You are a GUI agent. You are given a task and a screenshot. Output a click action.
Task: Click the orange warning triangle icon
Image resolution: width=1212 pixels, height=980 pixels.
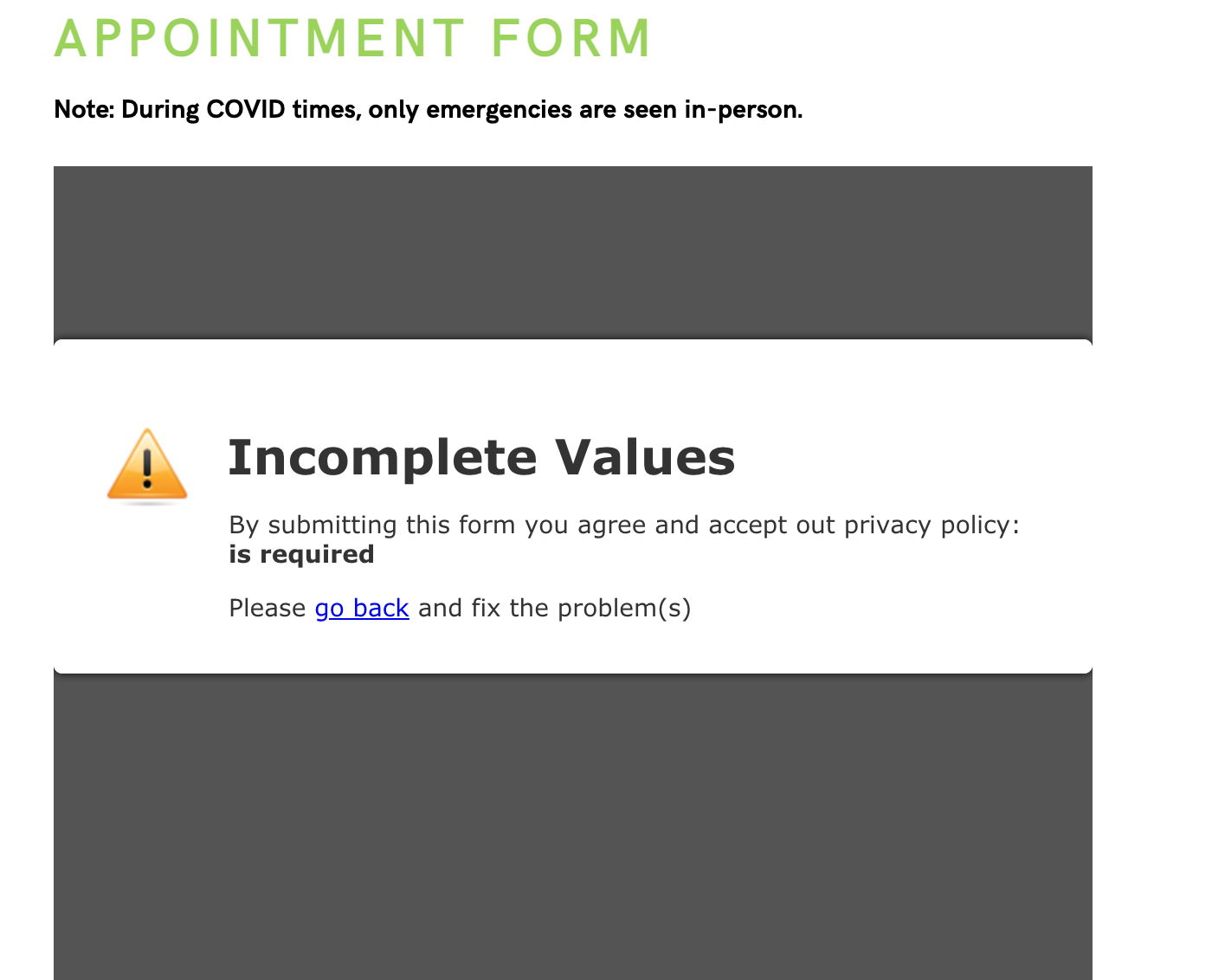pos(147,463)
